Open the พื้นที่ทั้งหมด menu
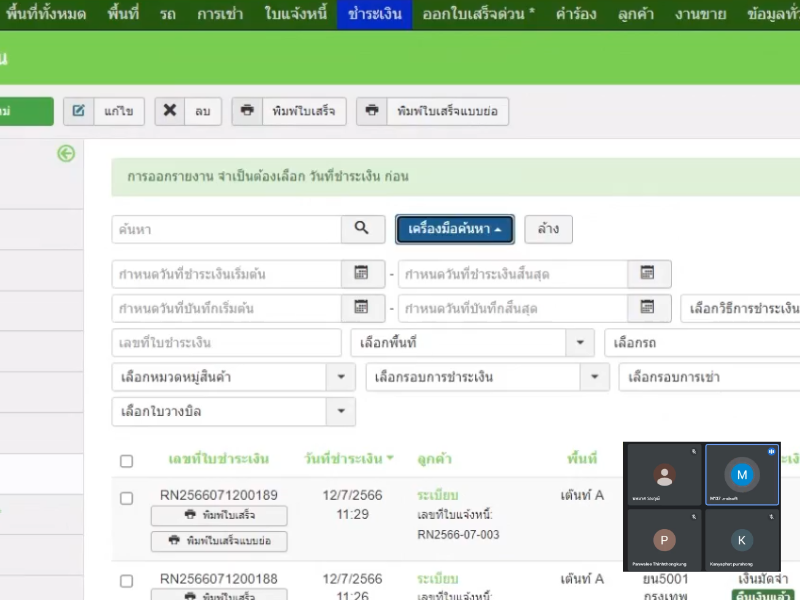The height and width of the screenshot is (600, 800). [x=45, y=14]
